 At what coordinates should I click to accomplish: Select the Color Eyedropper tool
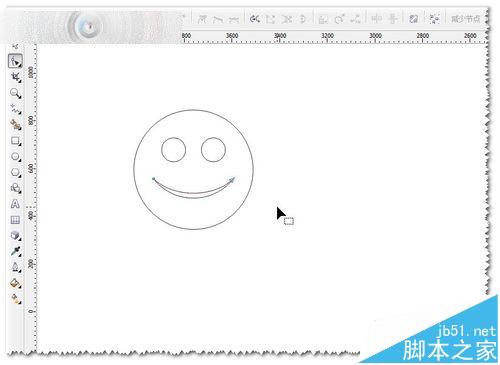[x=15, y=251]
